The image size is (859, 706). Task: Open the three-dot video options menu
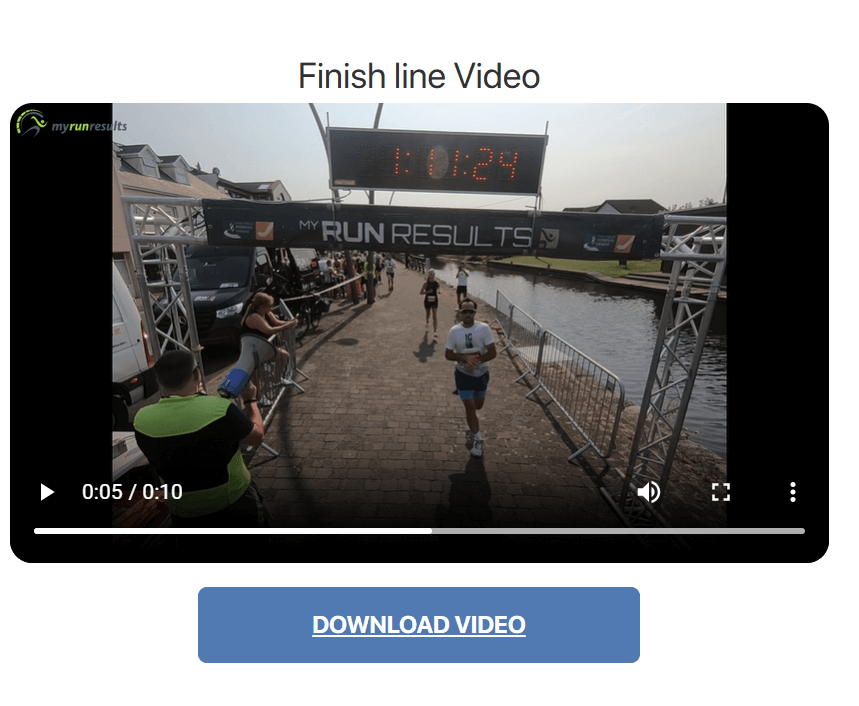[792, 492]
